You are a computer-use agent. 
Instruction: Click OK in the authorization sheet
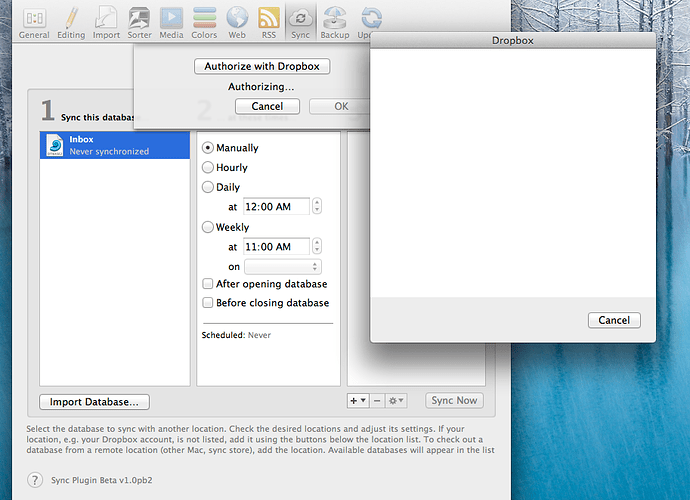341,106
